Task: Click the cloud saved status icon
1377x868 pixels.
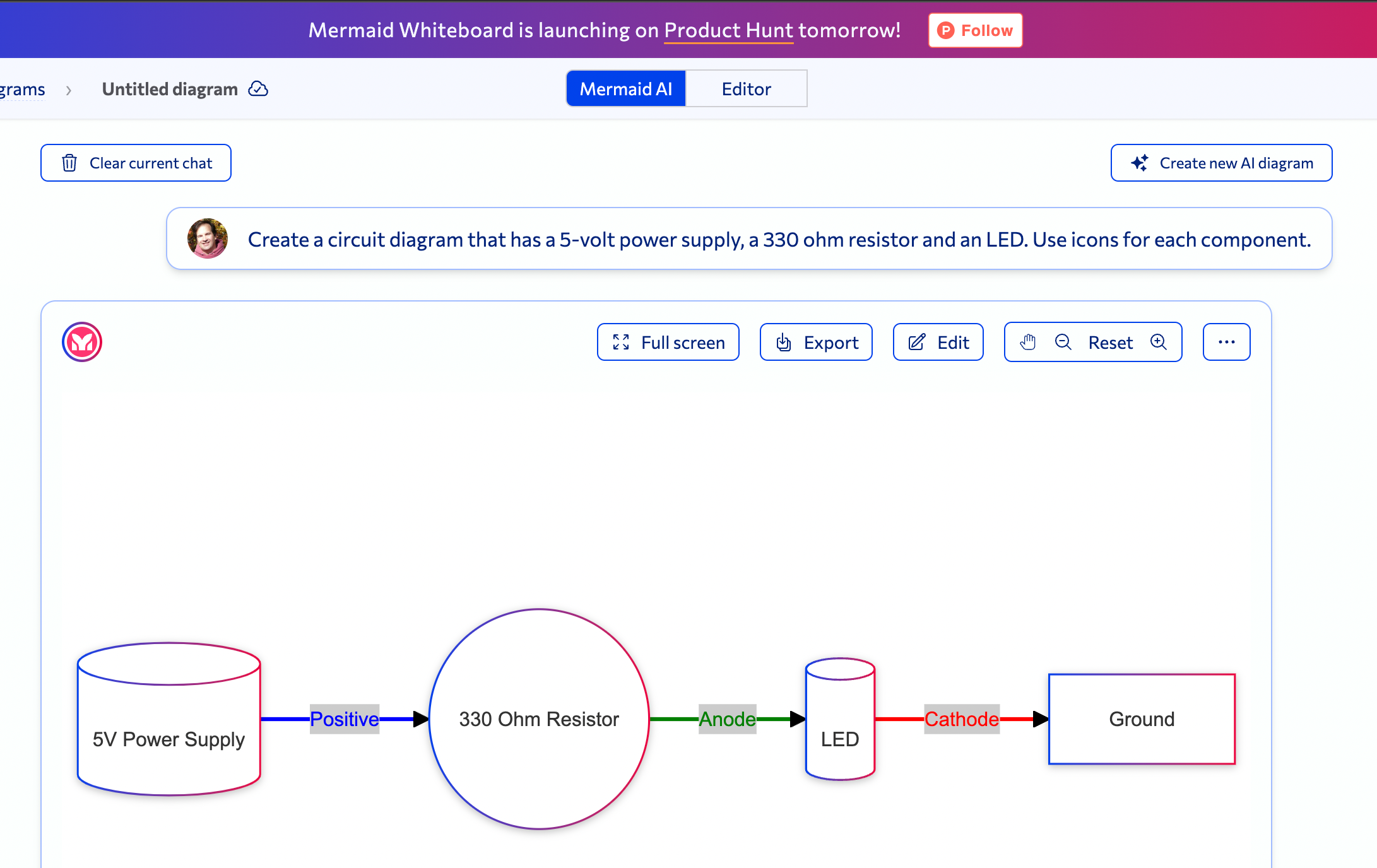Action: pyautogui.click(x=258, y=89)
